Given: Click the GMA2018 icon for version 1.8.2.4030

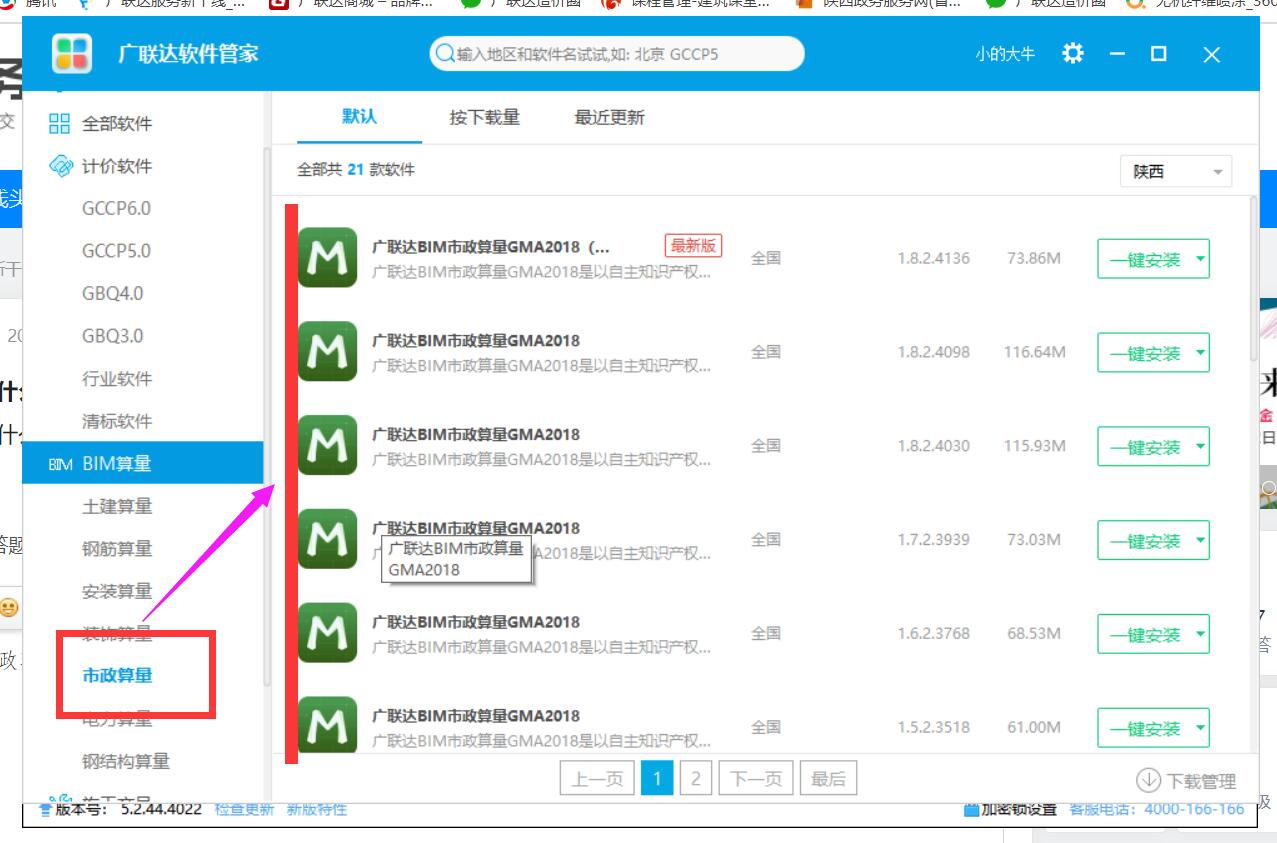Looking at the screenshot, I should pyautogui.click(x=328, y=445).
